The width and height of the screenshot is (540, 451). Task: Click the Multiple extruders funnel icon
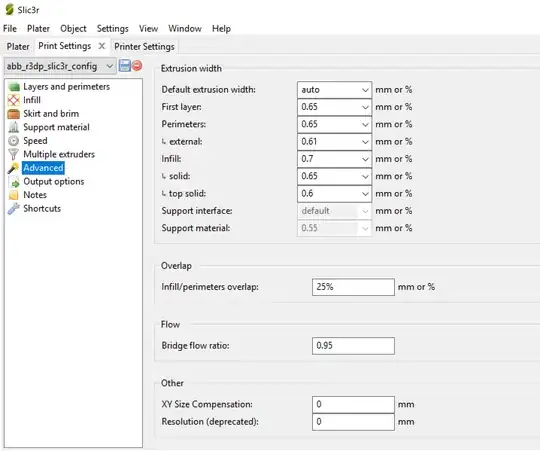pyautogui.click(x=14, y=154)
